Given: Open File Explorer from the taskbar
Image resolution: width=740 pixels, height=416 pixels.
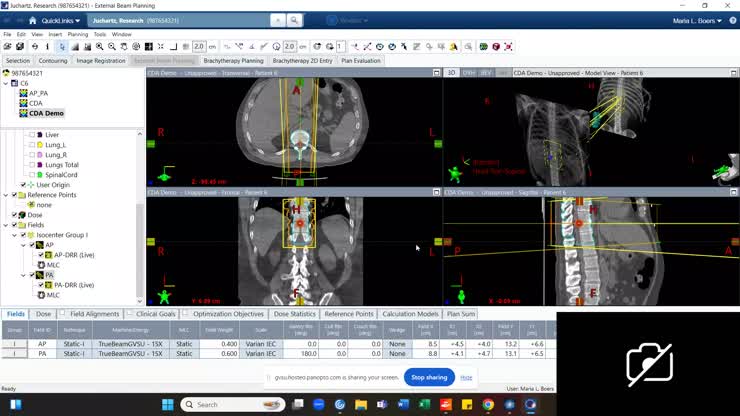Looking at the screenshot, I should 361,405.
